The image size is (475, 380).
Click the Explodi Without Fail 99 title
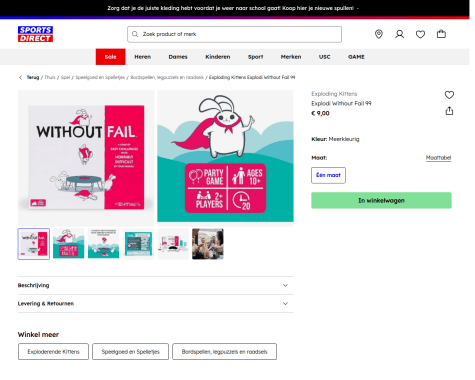pos(341,103)
